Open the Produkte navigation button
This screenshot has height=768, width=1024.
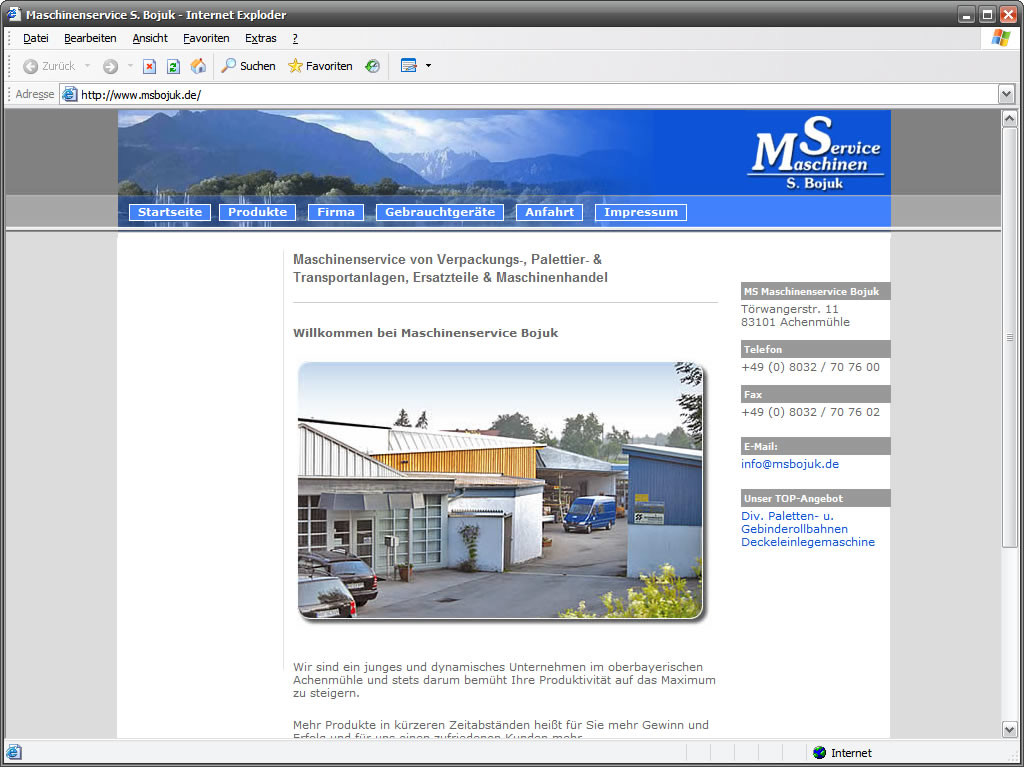click(257, 212)
